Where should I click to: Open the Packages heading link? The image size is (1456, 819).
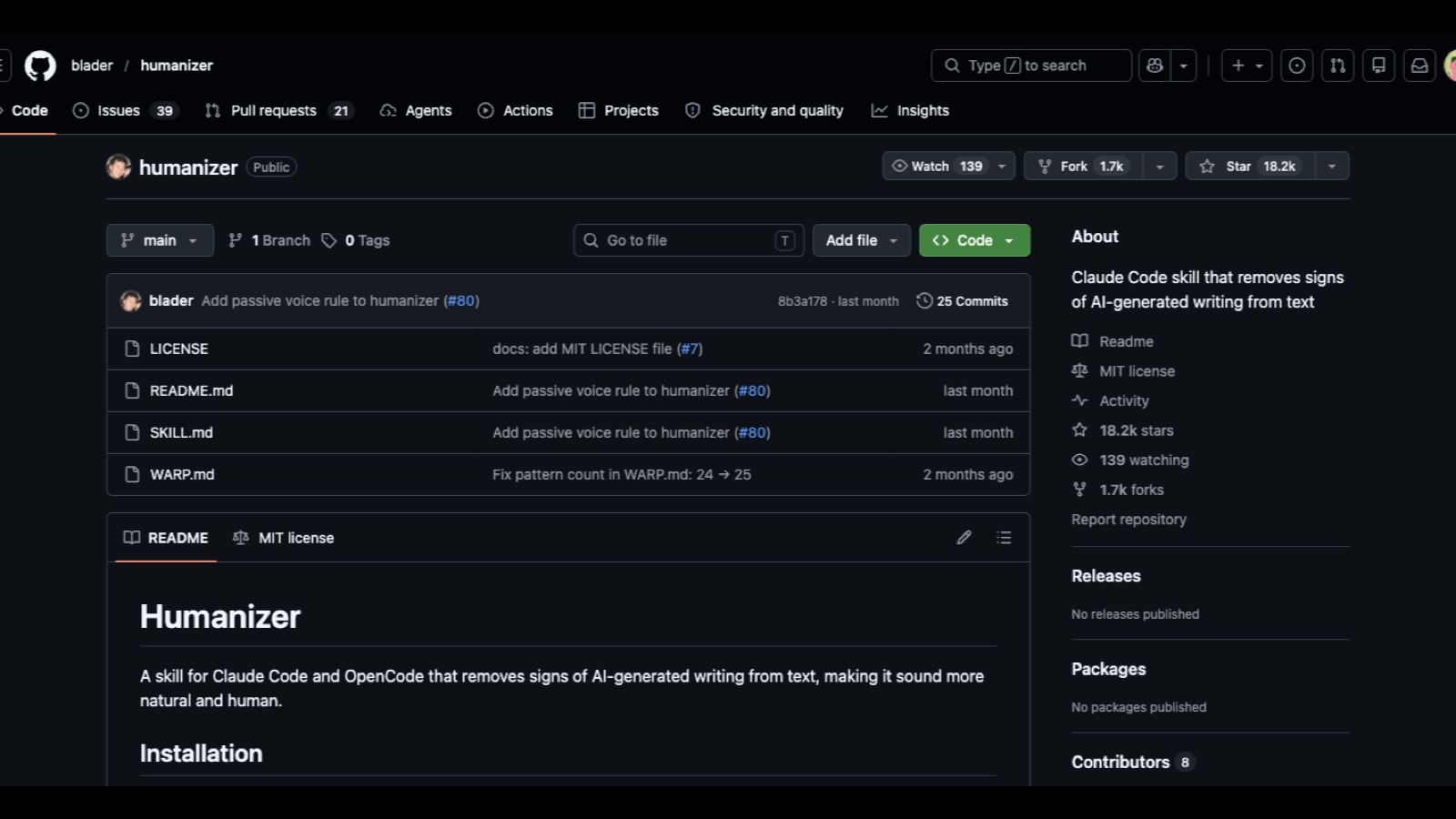coord(1108,669)
